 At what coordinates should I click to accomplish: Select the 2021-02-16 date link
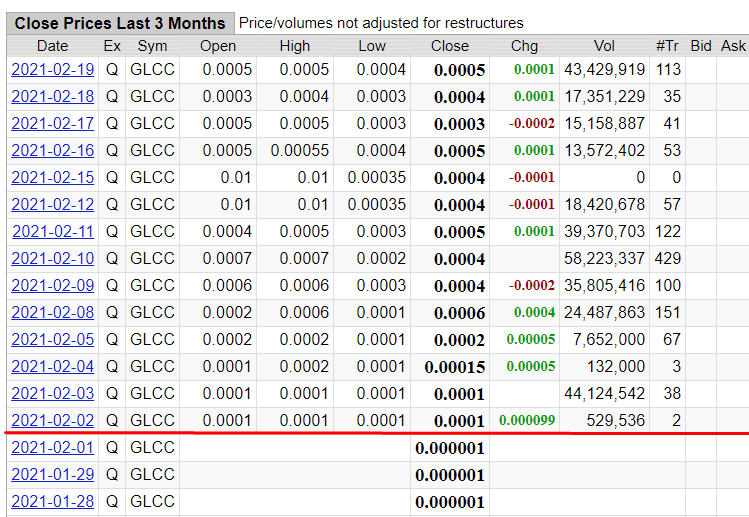(52, 151)
